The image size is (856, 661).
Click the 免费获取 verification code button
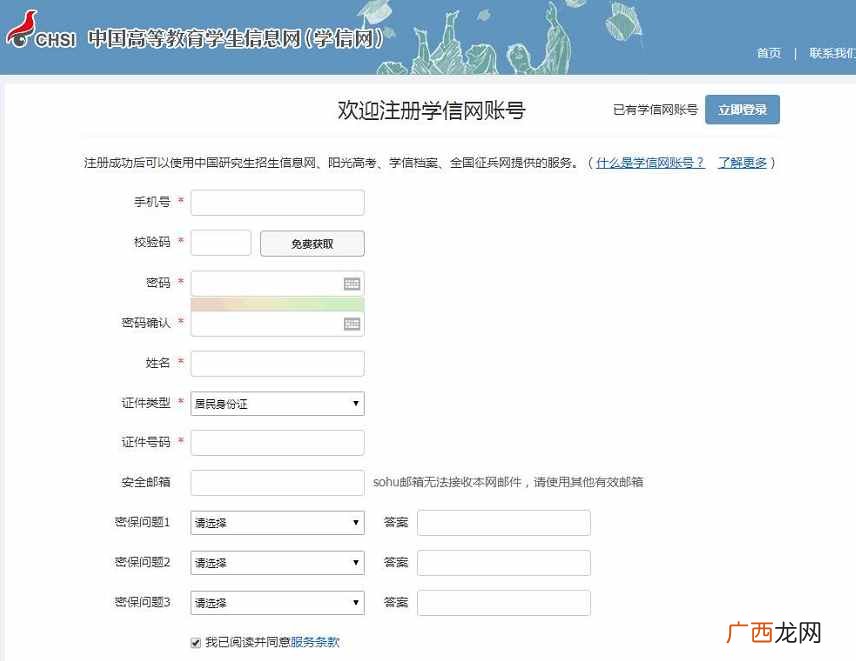click(312, 243)
